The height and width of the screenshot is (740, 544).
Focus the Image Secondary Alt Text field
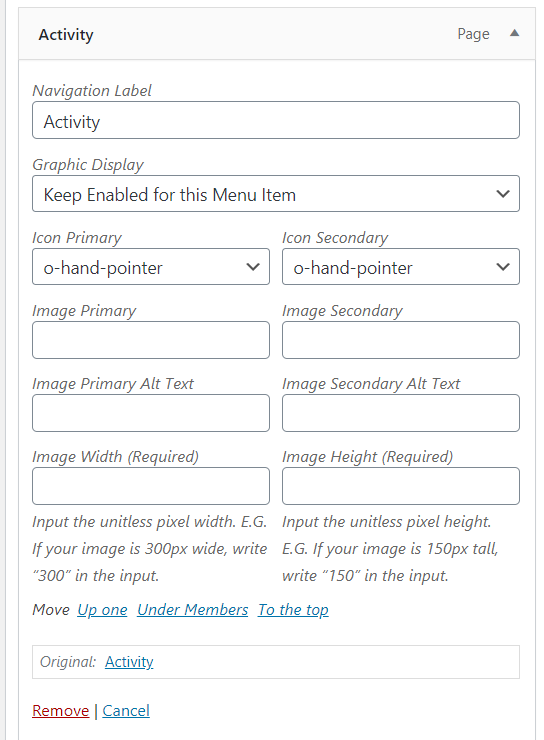click(x=401, y=413)
